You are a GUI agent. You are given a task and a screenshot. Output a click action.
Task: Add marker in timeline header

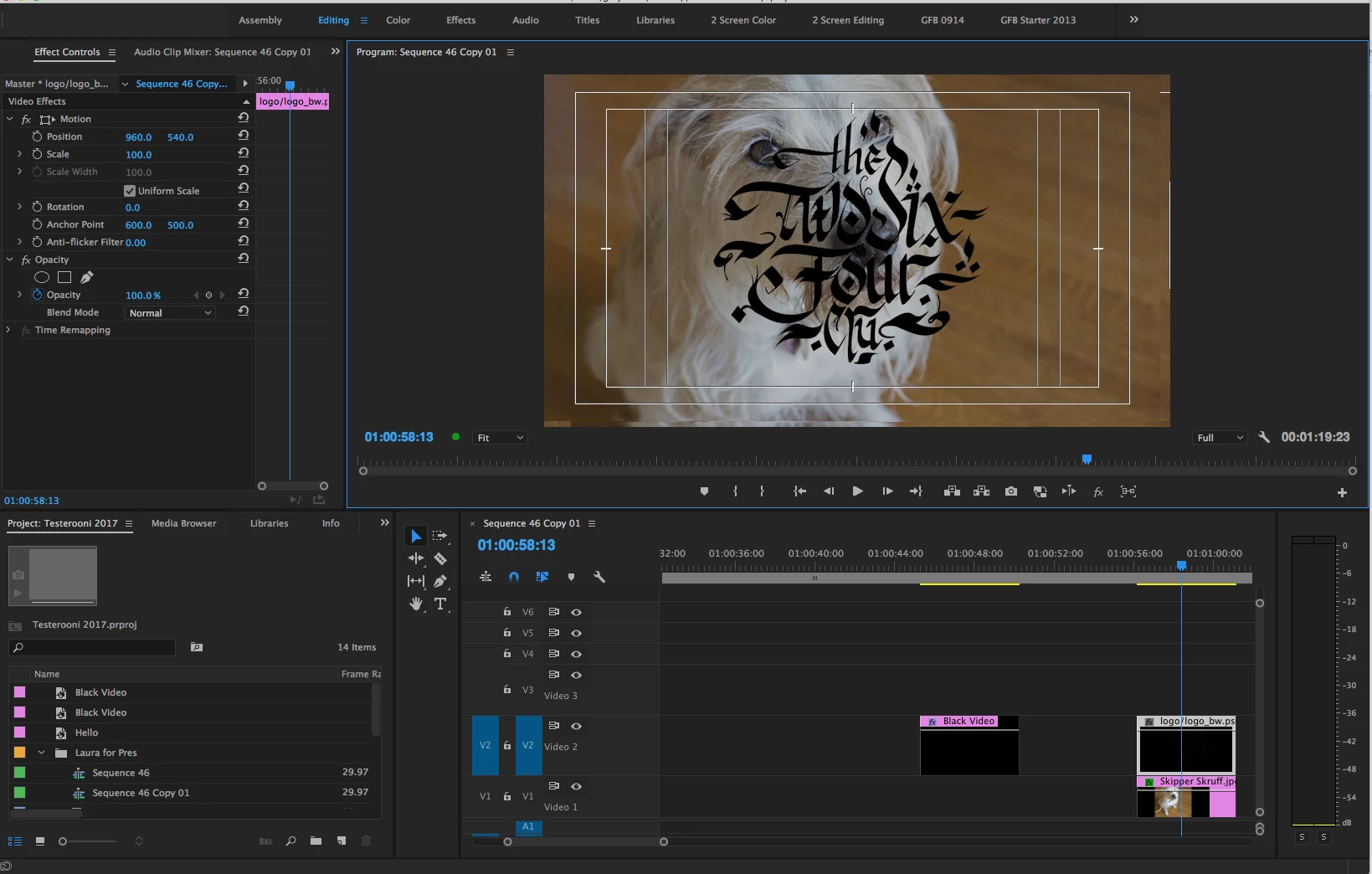571,577
